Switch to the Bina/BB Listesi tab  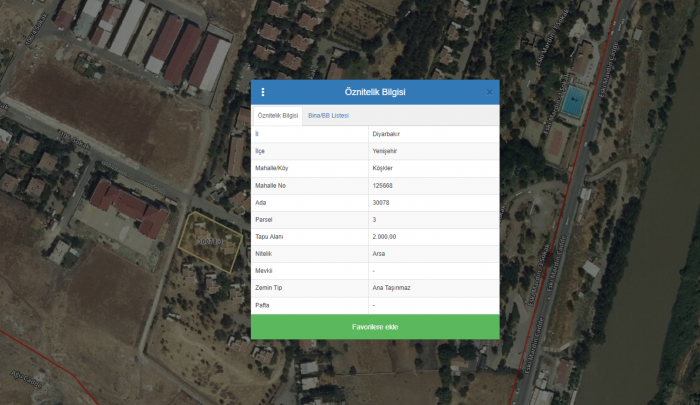pos(328,116)
